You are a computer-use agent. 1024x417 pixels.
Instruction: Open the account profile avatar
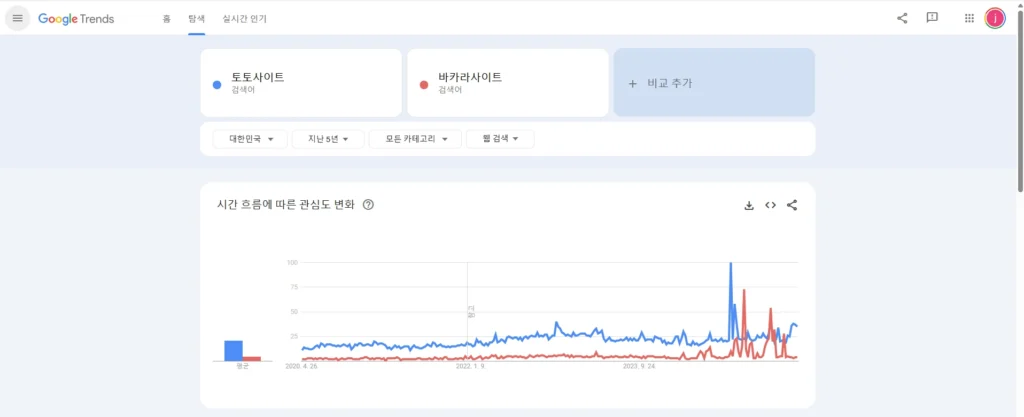click(x=995, y=18)
